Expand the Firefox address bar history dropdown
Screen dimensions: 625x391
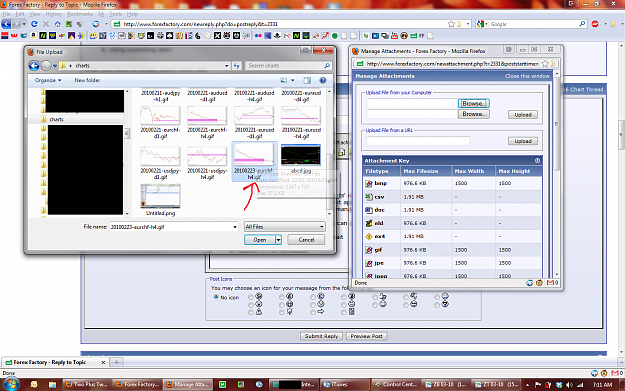click(468, 24)
